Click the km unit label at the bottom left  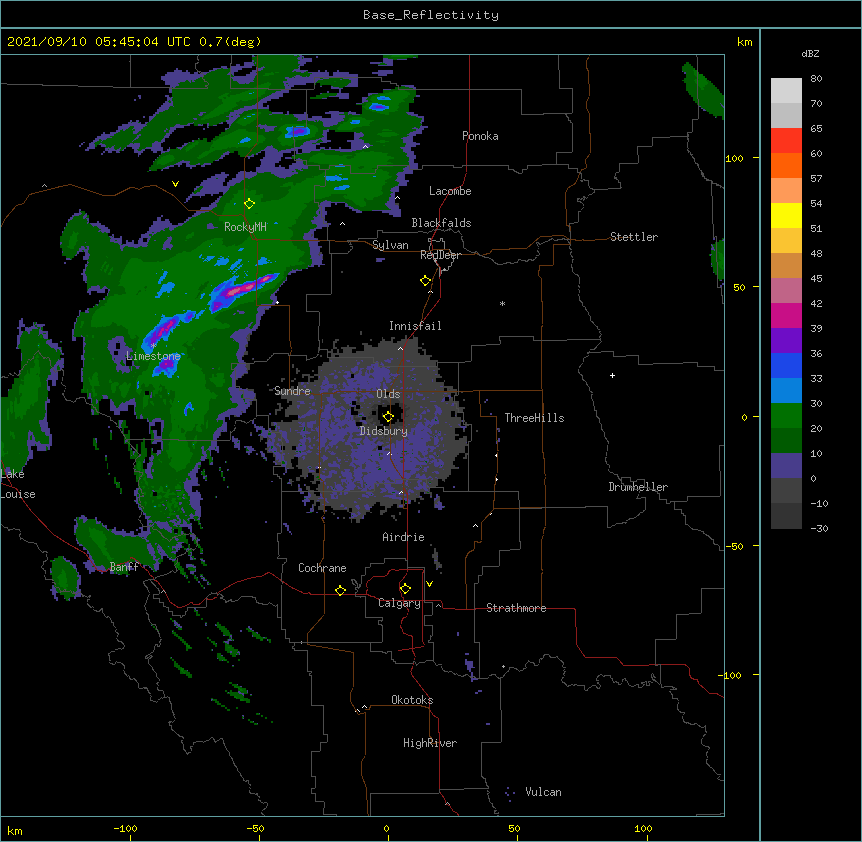pos(15,831)
